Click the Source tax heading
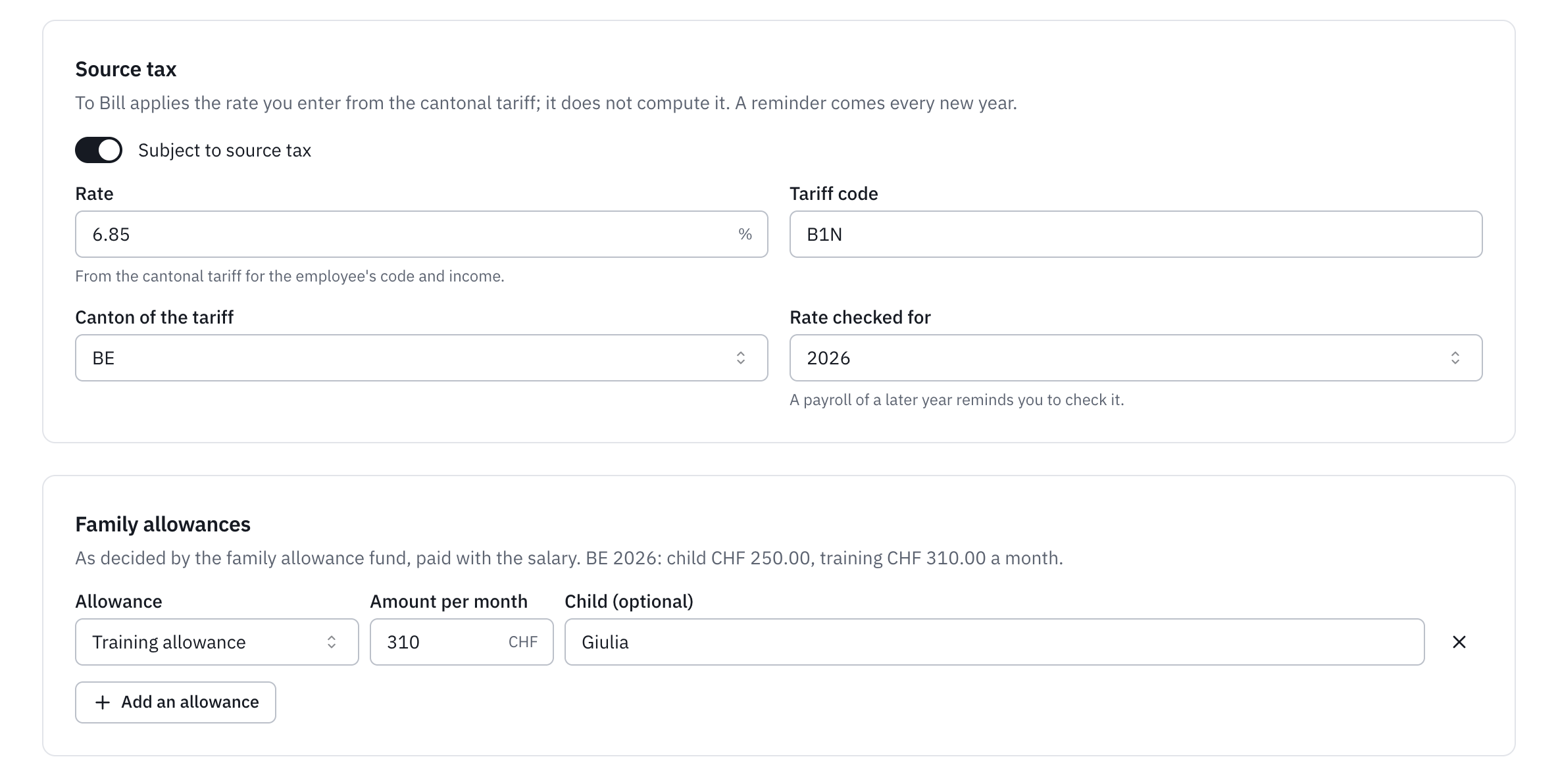 pyautogui.click(x=126, y=69)
